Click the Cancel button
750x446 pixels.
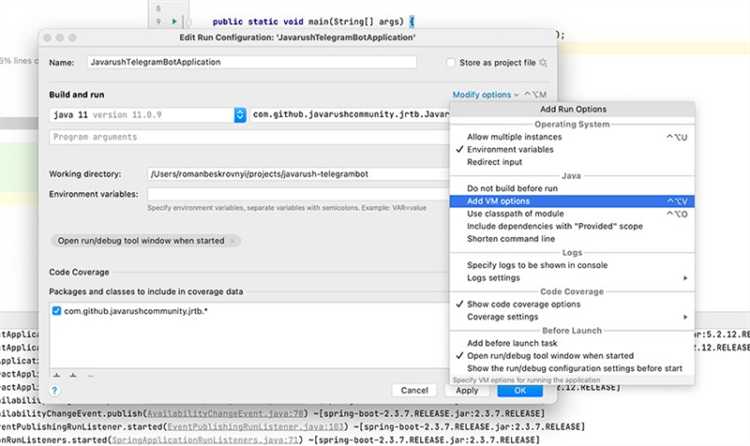pyautogui.click(x=414, y=390)
